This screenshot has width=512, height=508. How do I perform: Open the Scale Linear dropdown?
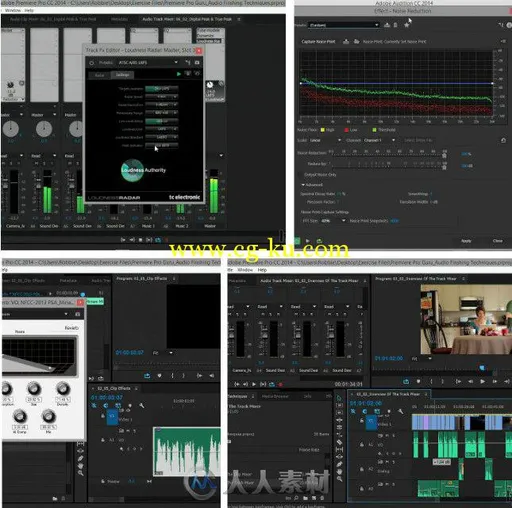point(325,140)
